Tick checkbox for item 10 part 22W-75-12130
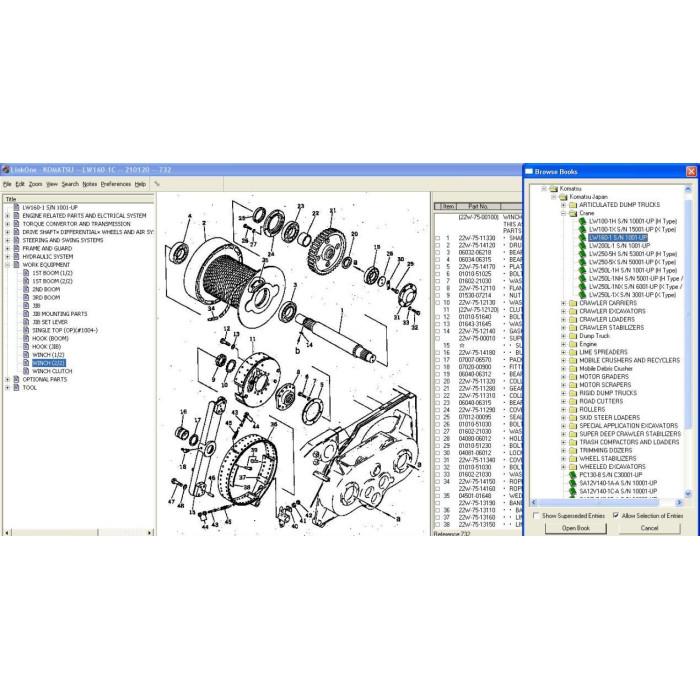700x700 pixels. point(438,303)
